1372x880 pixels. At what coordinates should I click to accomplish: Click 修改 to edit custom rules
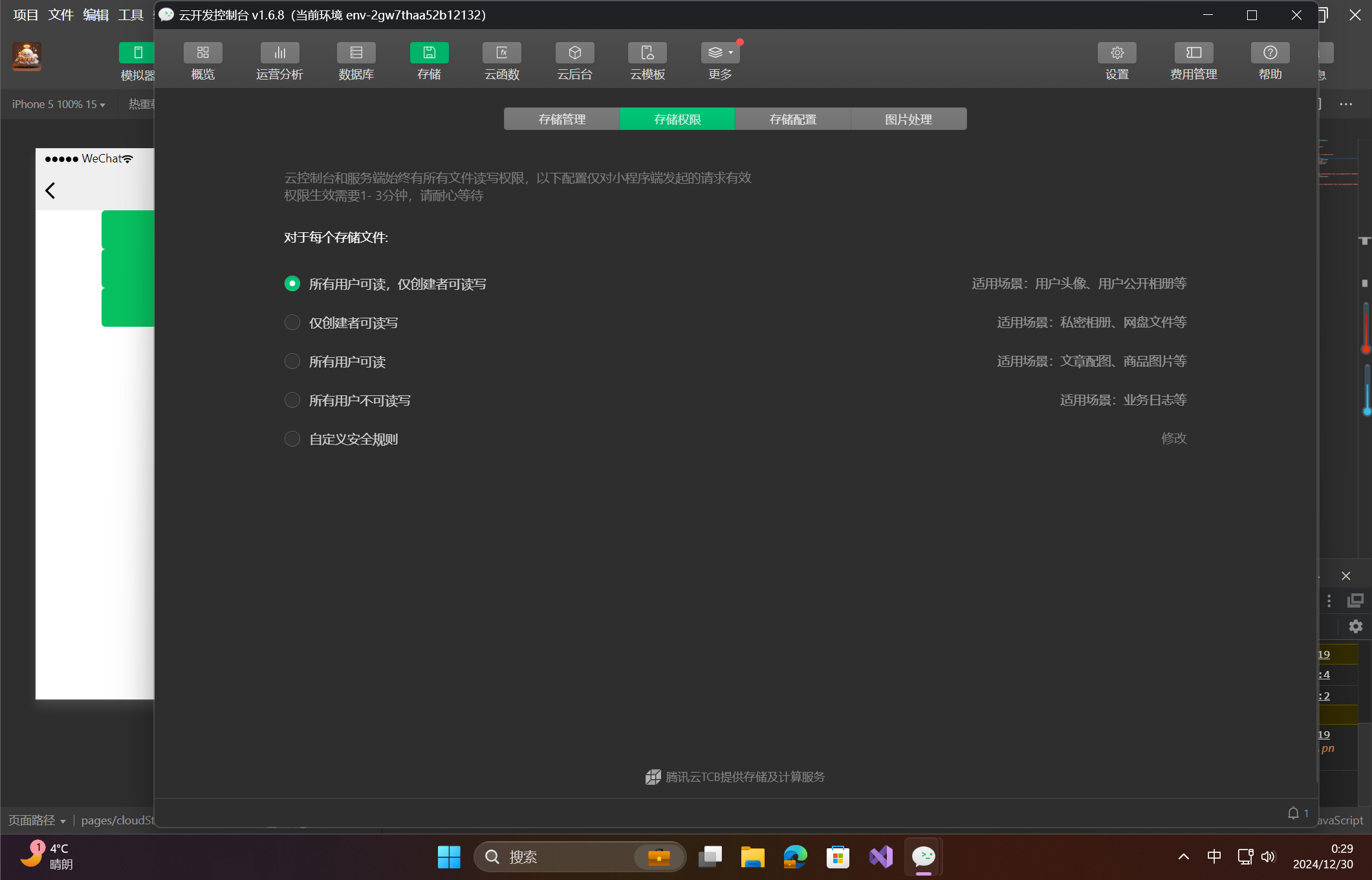coord(1173,439)
